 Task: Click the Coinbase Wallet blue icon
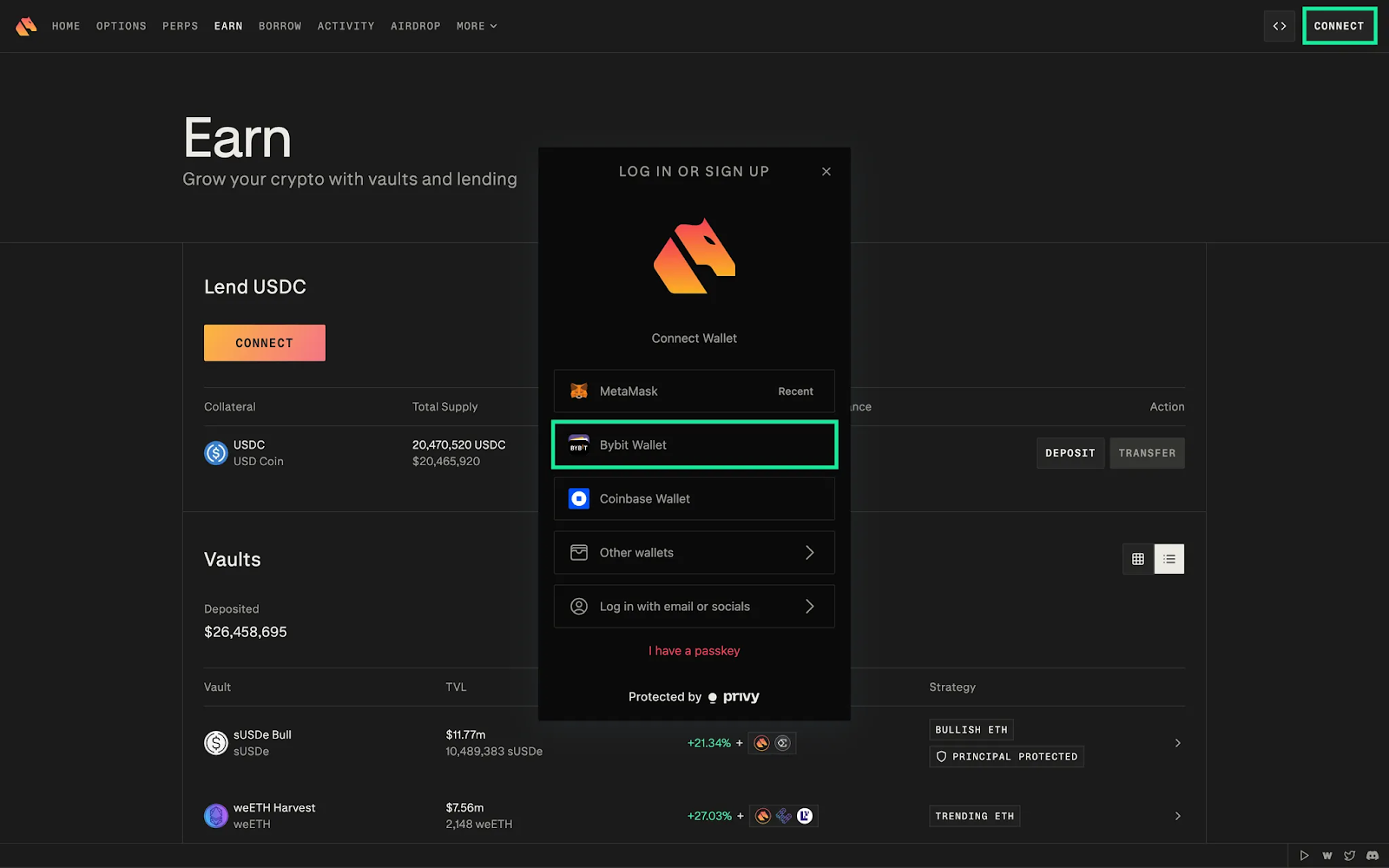coord(579,499)
